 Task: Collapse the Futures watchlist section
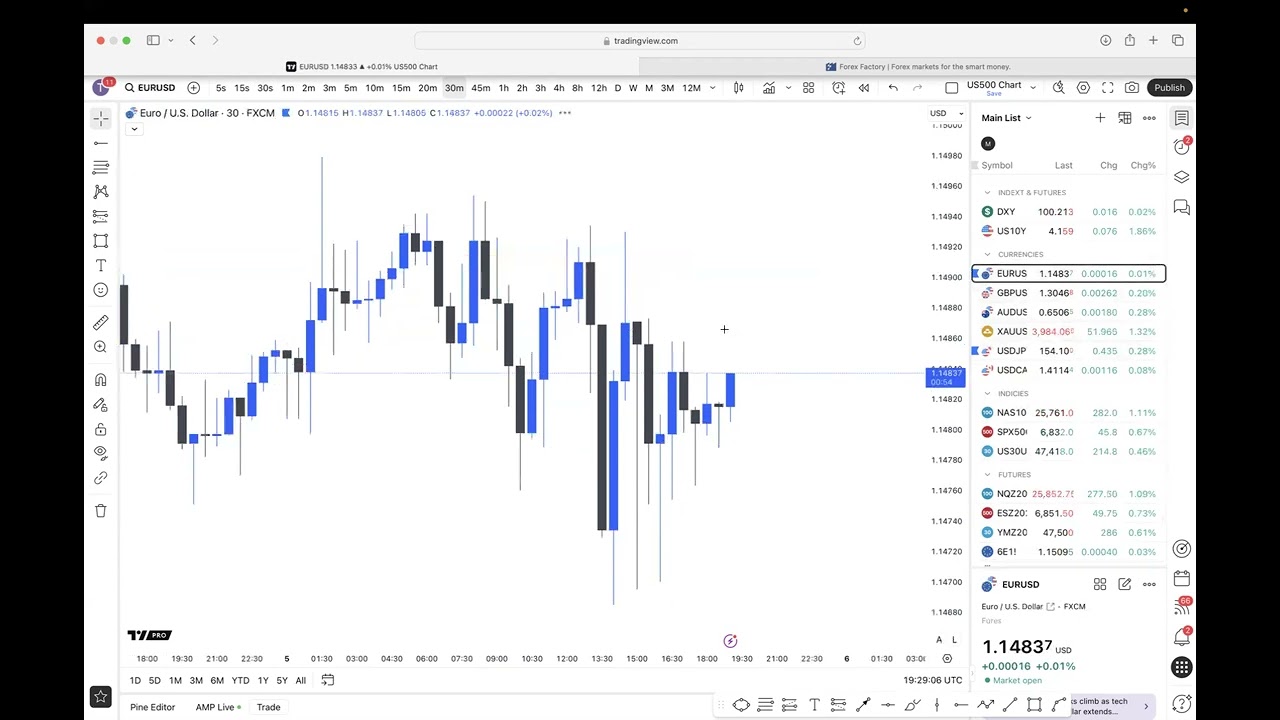[x=987, y=475]
